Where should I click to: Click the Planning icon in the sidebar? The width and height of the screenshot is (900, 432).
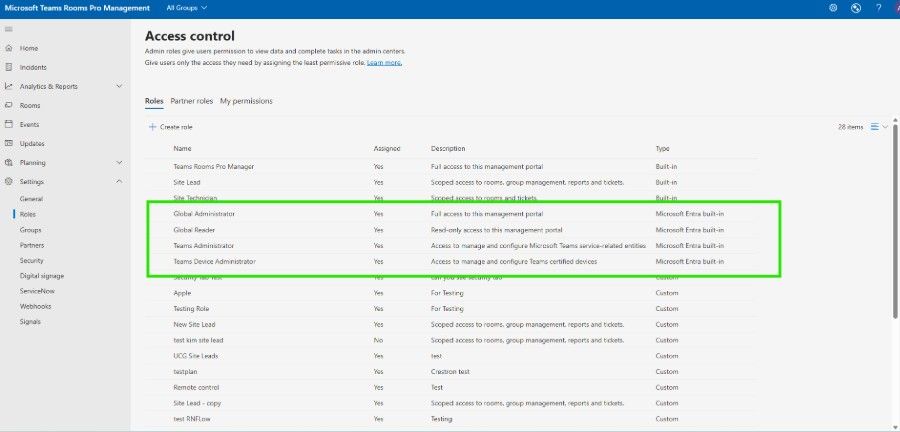[9, 162]
